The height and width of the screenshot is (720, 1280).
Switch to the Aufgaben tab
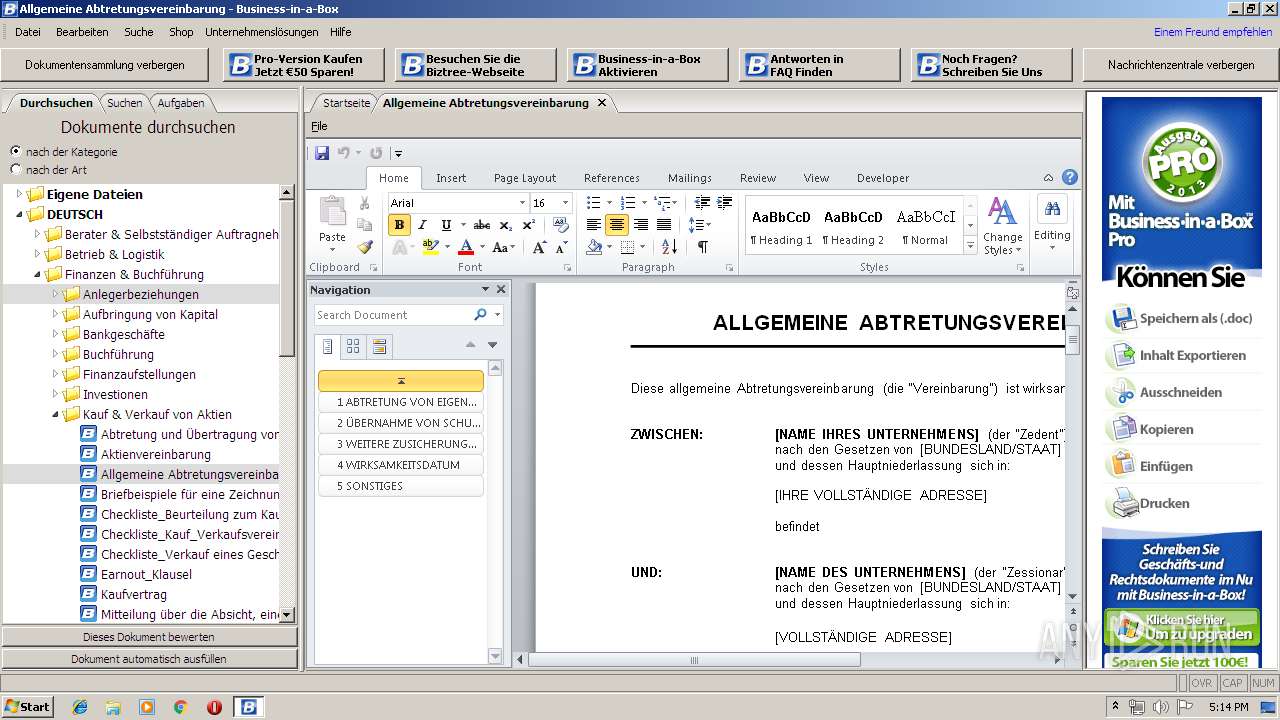[181, 103]
